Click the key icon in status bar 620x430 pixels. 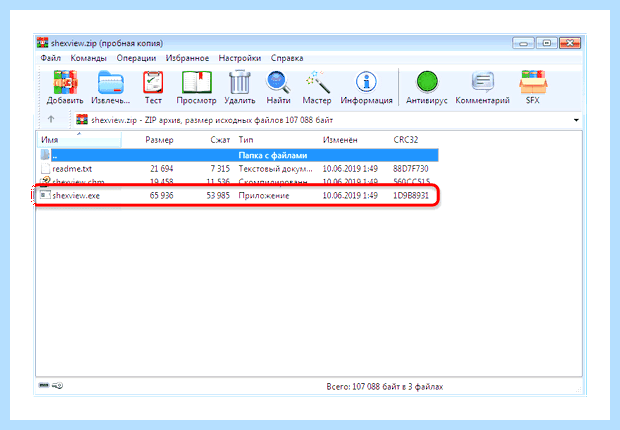[57, 385]
